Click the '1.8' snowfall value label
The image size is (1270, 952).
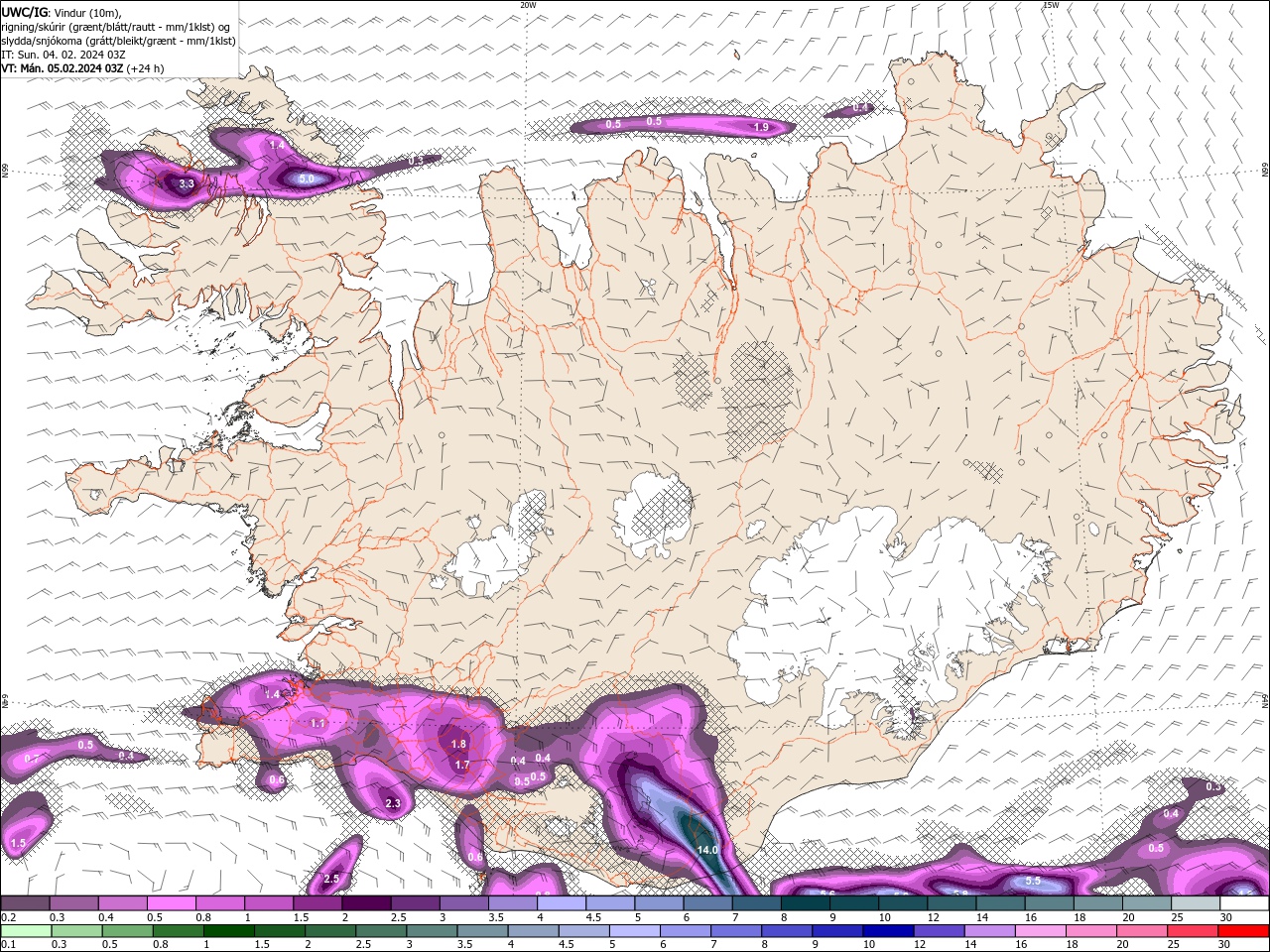(458, 744)
